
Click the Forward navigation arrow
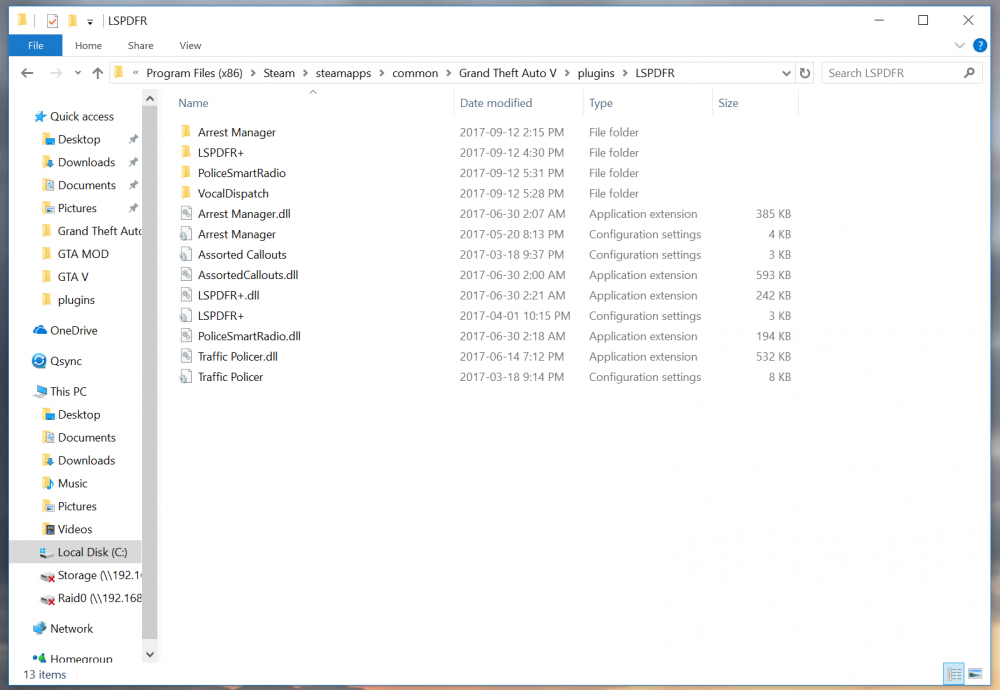tap(56, 73)
